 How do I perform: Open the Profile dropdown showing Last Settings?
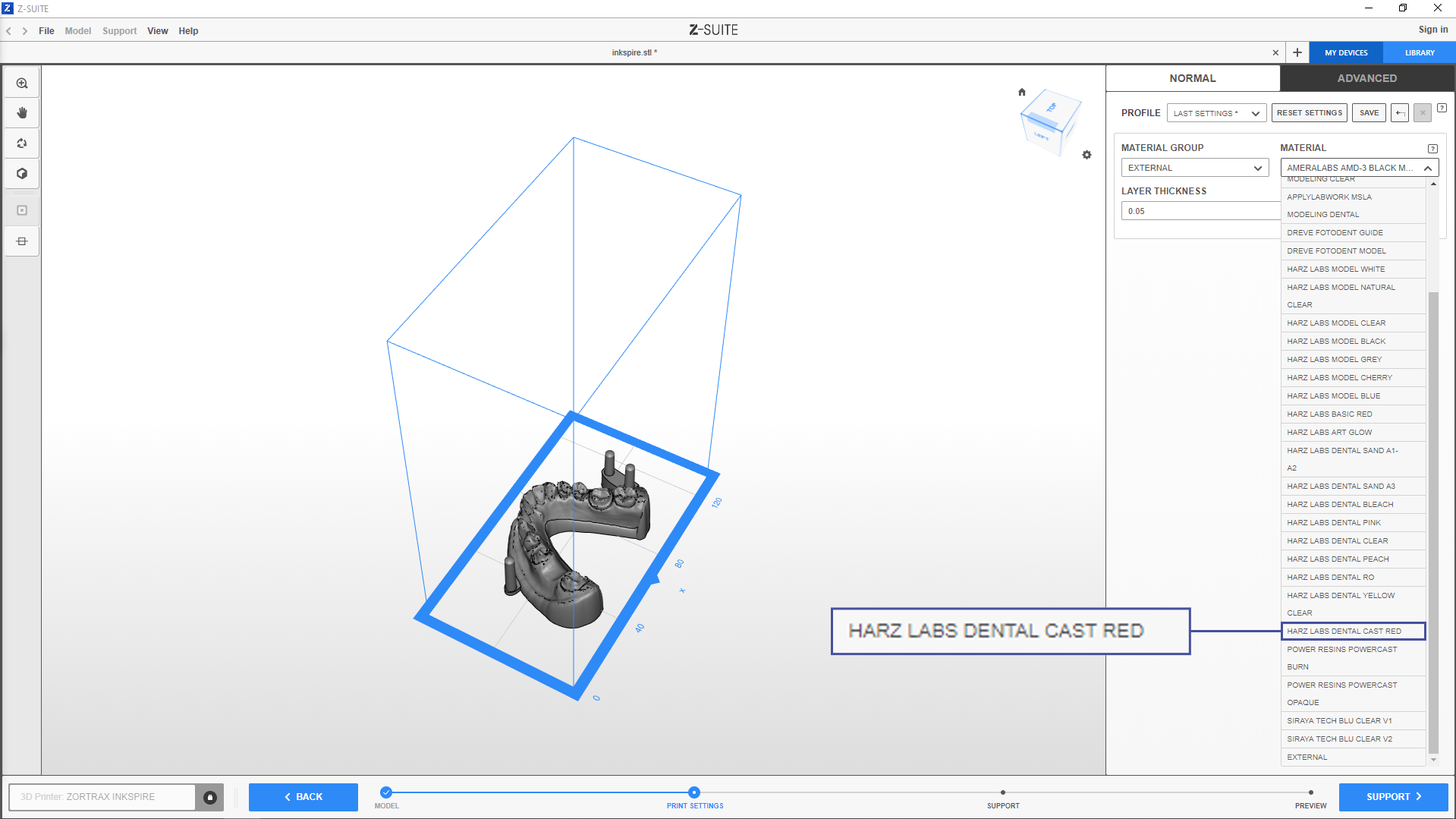pos(1216,113)
